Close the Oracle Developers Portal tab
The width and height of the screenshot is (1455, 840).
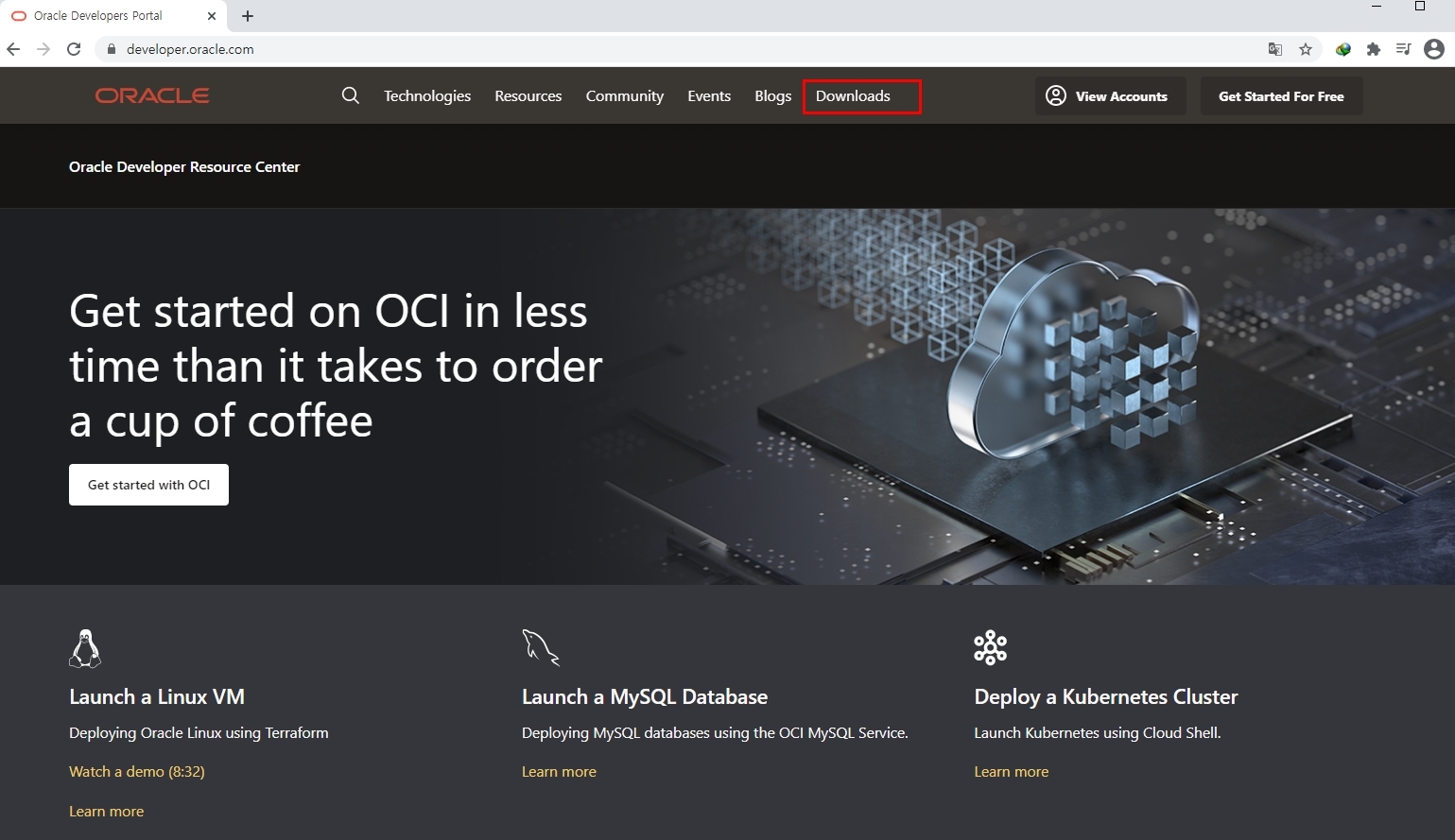[x=212, y=16]
